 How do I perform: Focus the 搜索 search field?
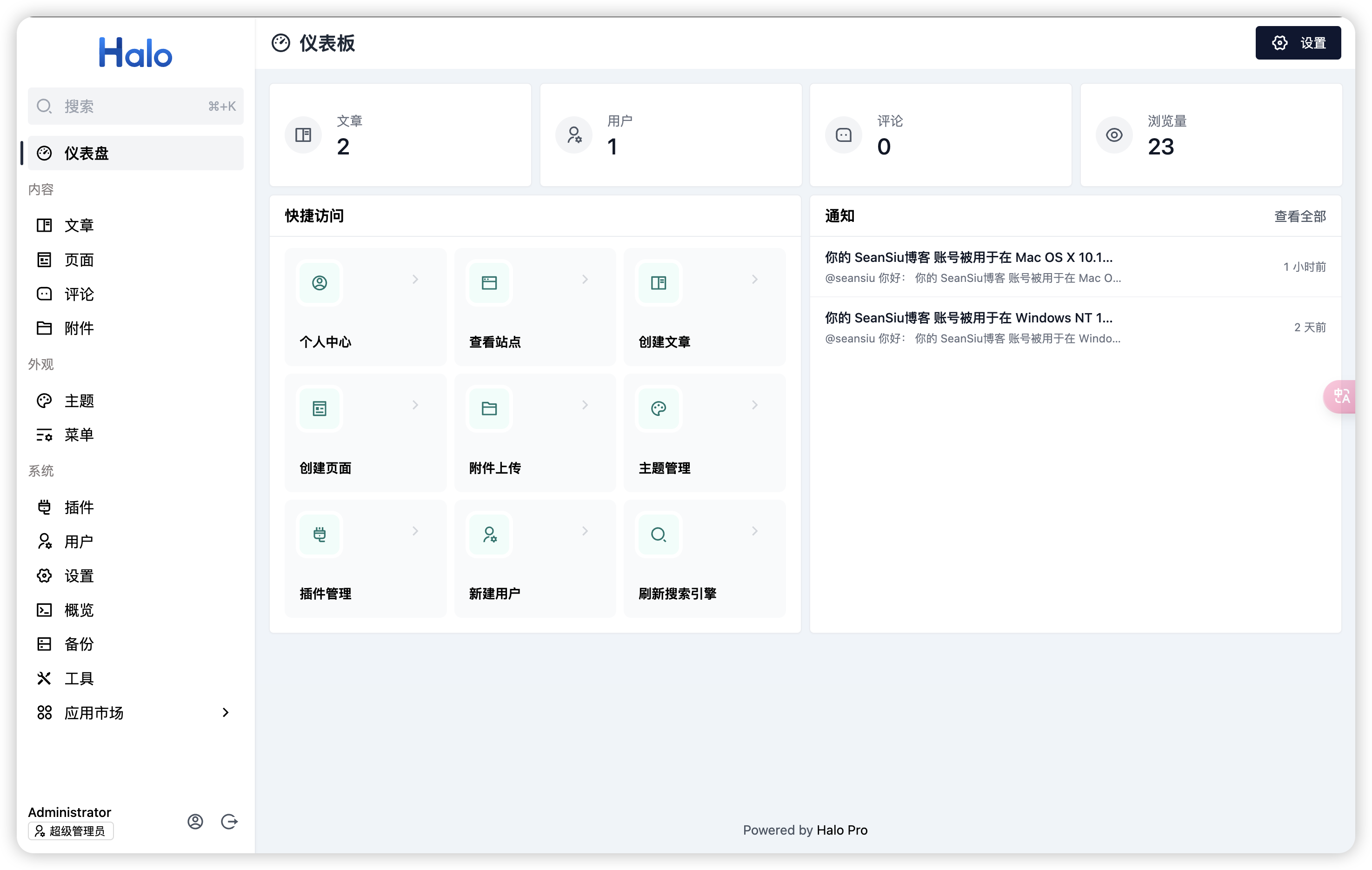click(x=136, y=106)
